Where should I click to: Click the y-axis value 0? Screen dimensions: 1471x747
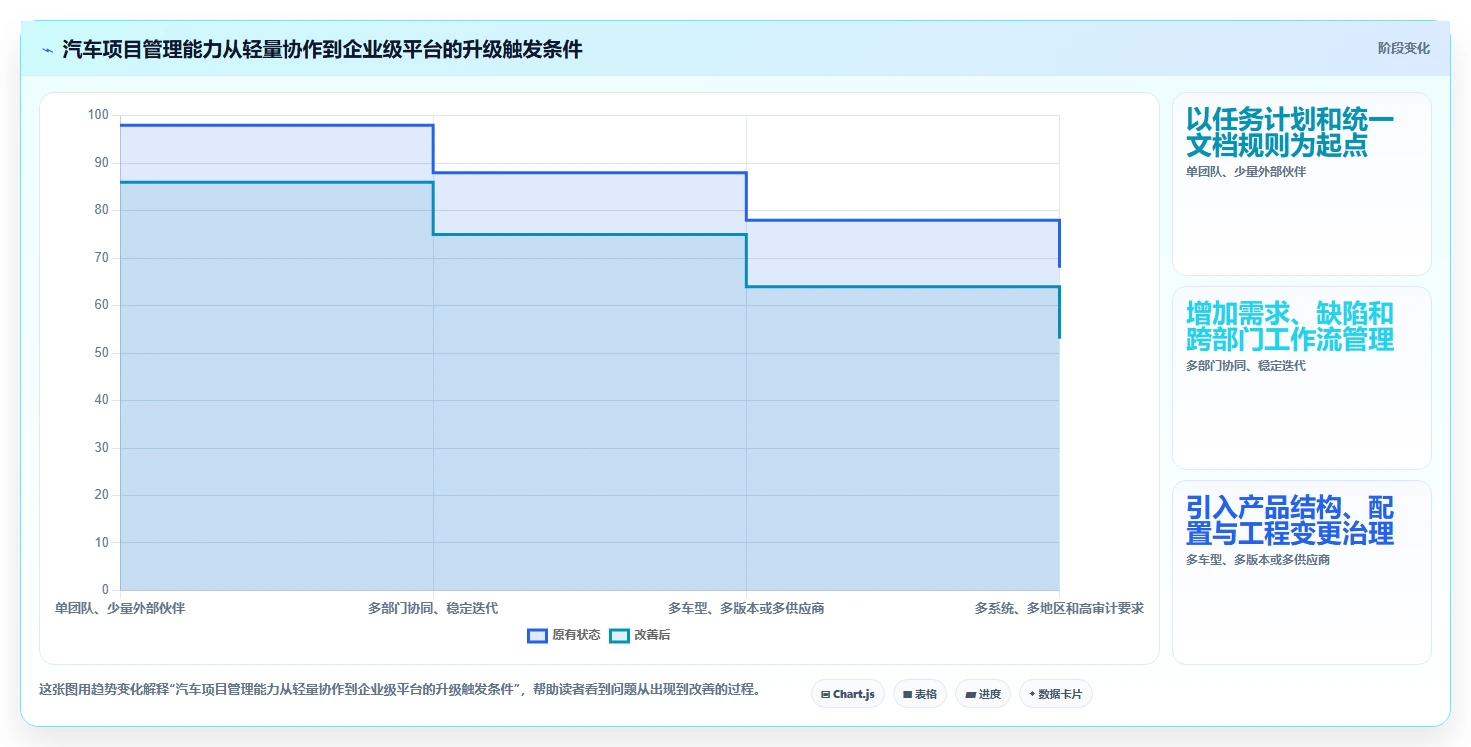tap(105, 590)
